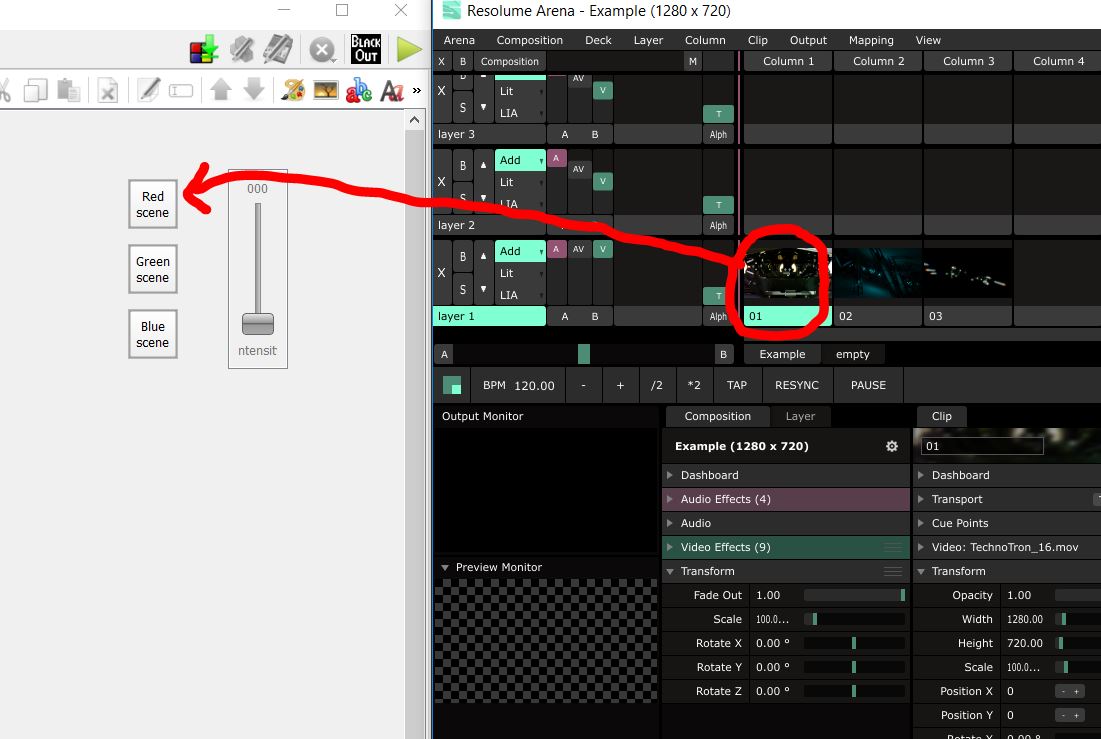The height and width of the screenshot is (739, 1101).
Task: Click the landscape picture background image icon
Action: point(325,91)
